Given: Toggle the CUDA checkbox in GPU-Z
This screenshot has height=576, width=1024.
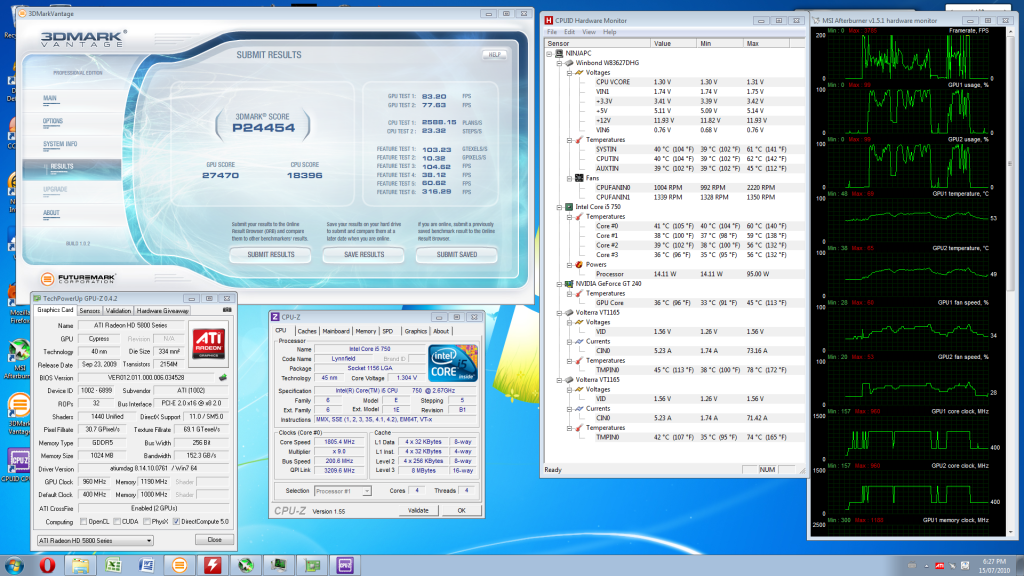Looking at the screenshot, I should tap(117, 521).
